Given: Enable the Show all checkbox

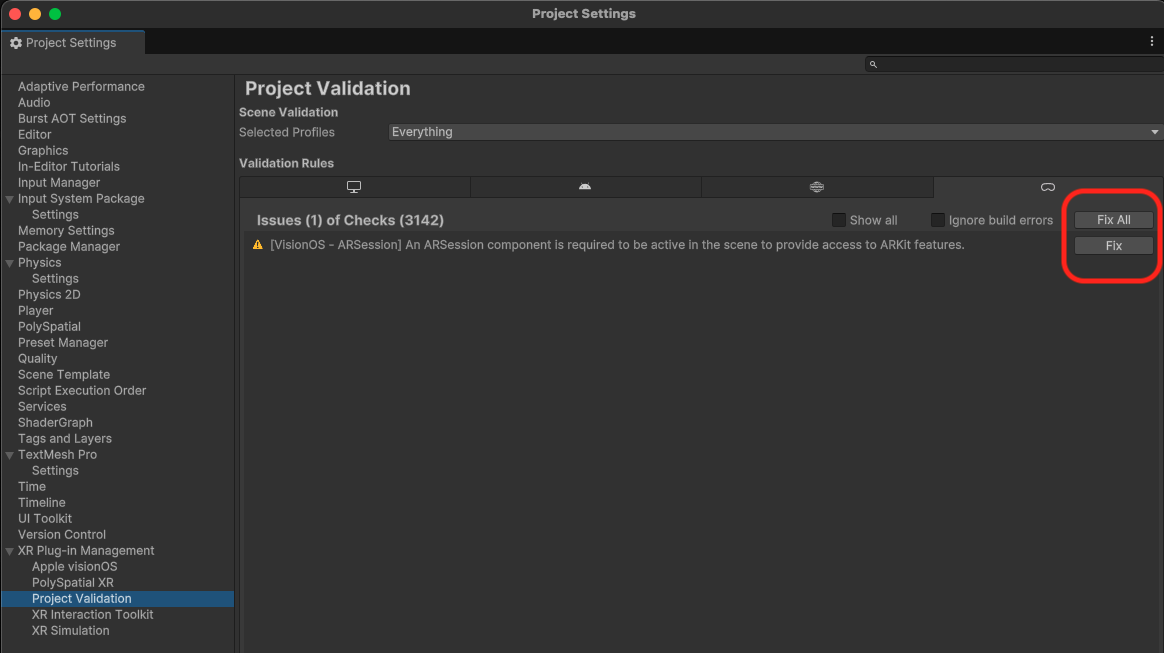Looking at the screenshot, I should click(x=838, y=220).
